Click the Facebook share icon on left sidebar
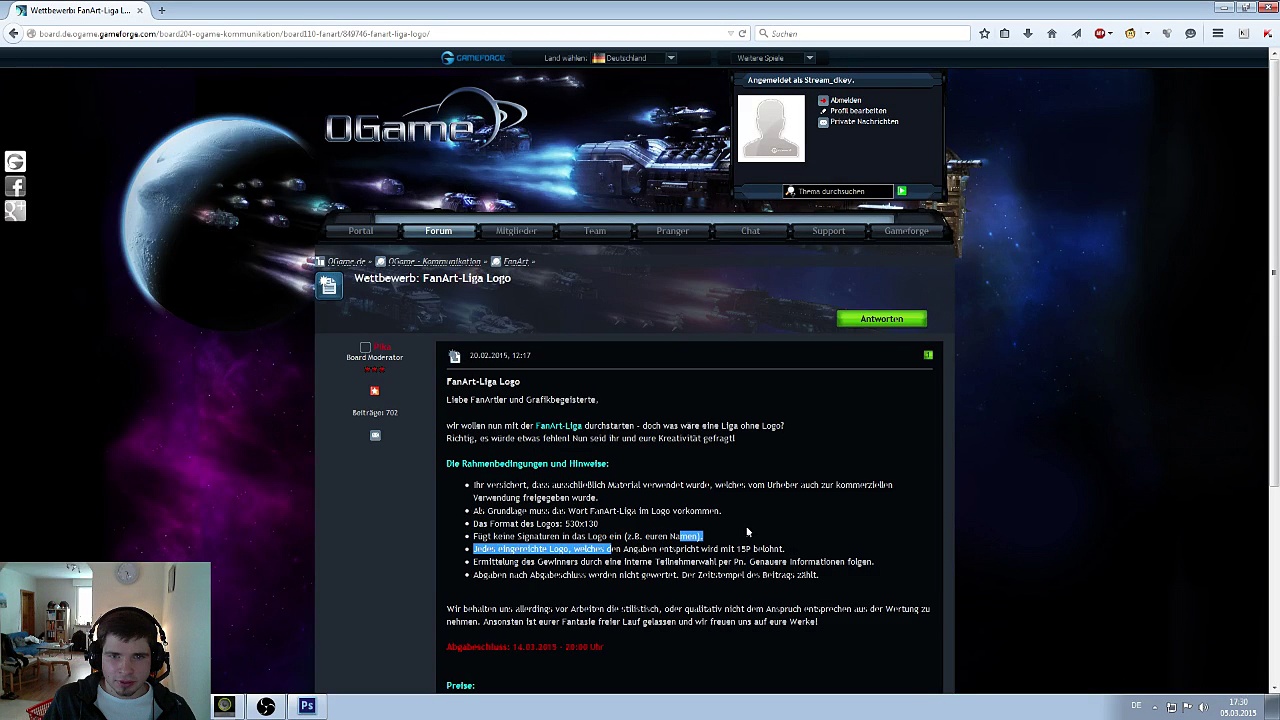Image resolution: width=1280 pixels, height=720 pixels. click(15, 186)
